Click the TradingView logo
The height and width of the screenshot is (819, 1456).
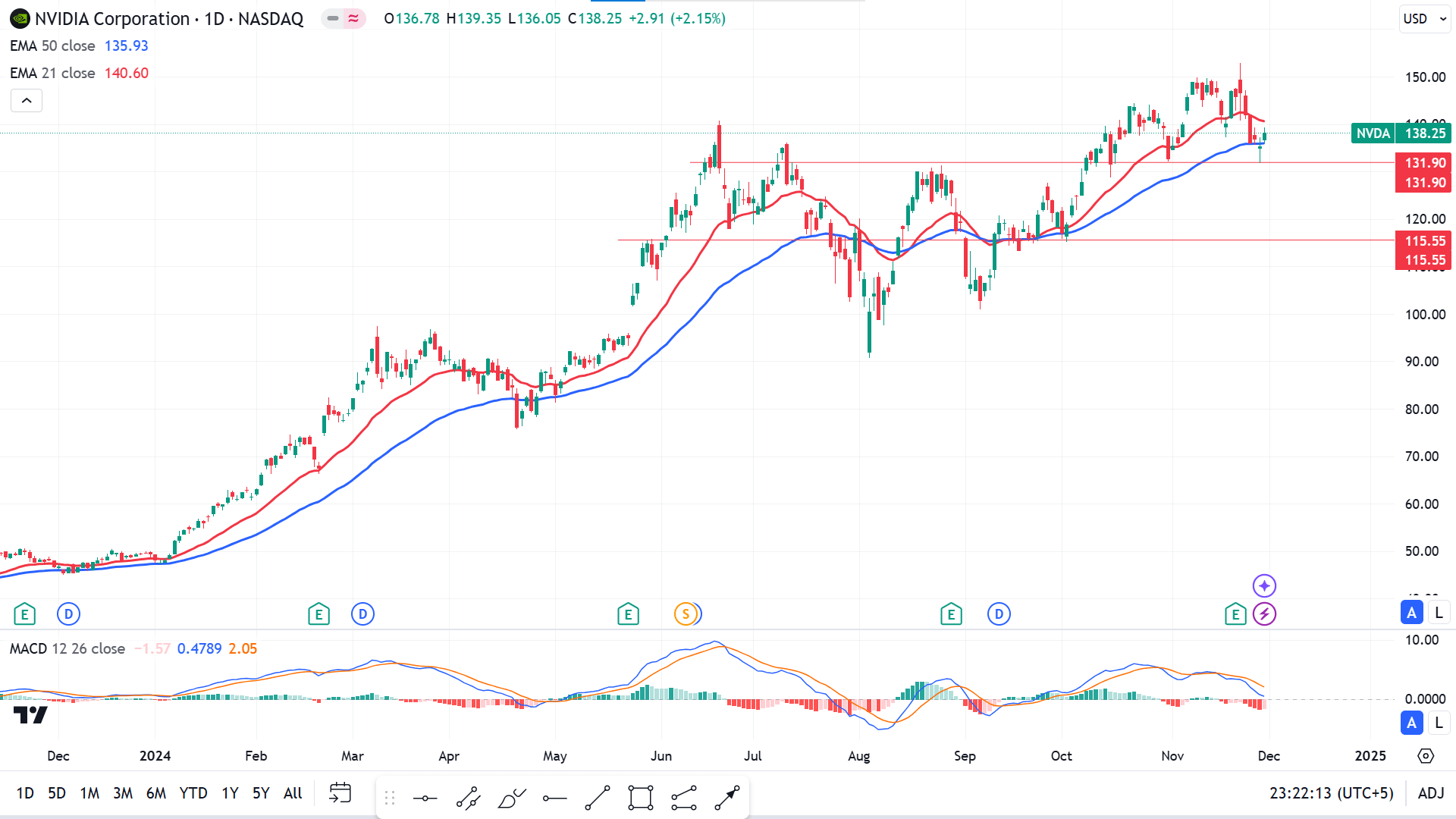coord(30,714)
